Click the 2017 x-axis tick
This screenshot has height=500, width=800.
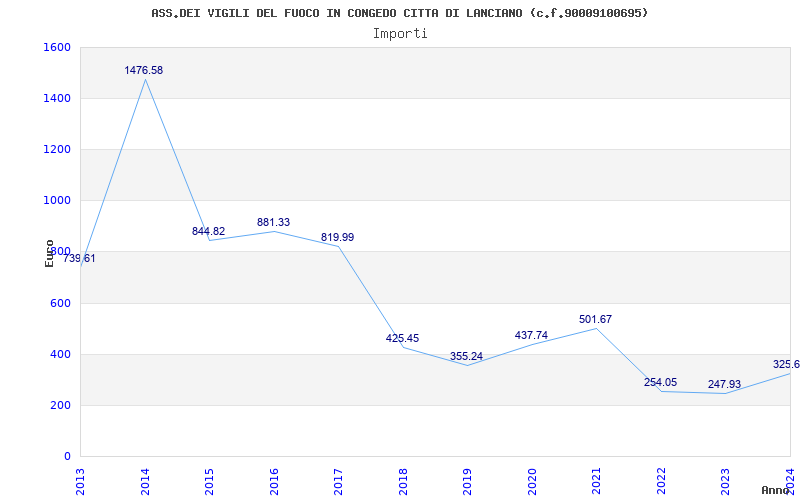click(339, 481)
